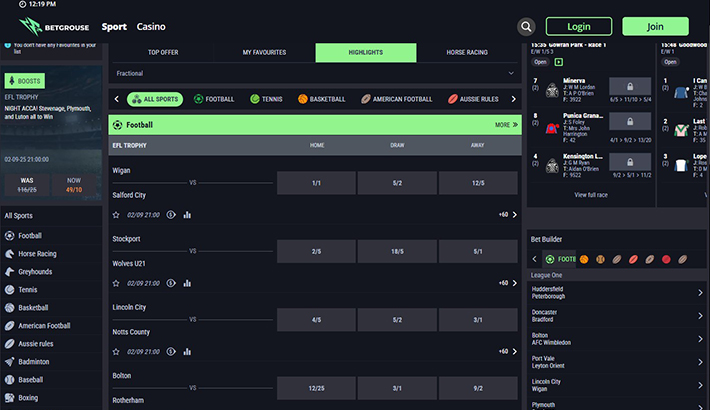Switch to the Horse Racing tab

[x=468, y=52]
